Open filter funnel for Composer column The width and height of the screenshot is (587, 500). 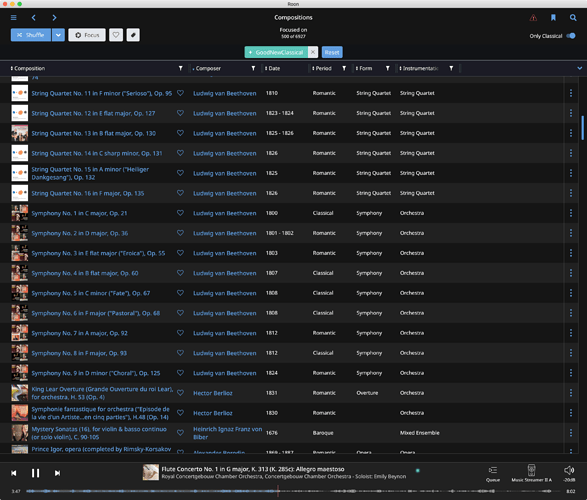[x=253, y=68]
